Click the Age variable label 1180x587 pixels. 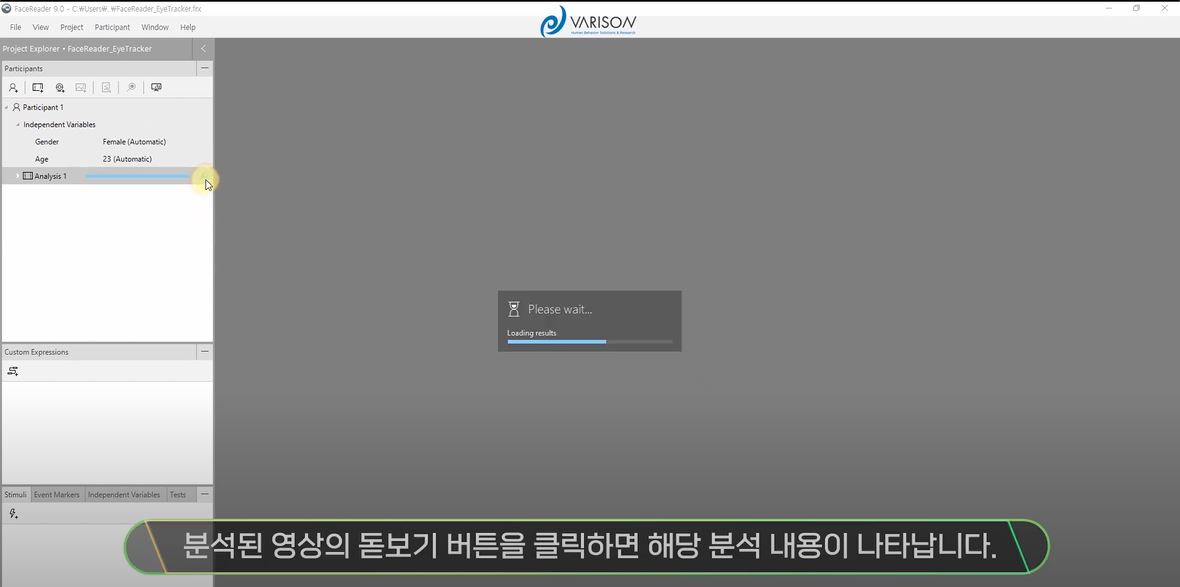41,159
